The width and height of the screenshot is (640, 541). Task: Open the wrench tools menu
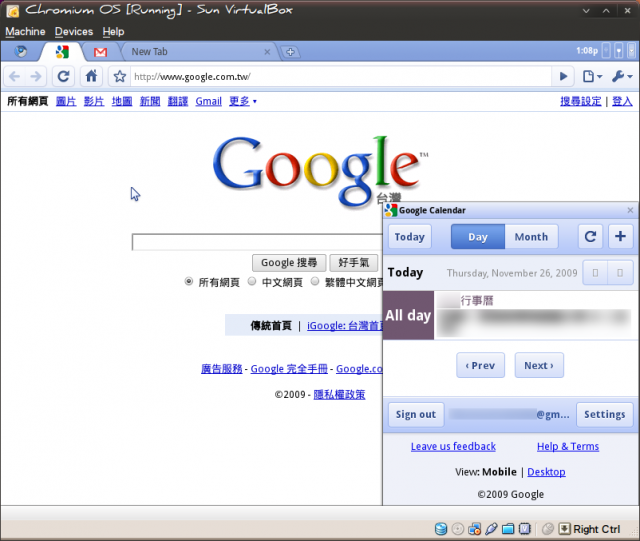click(622, 76)
